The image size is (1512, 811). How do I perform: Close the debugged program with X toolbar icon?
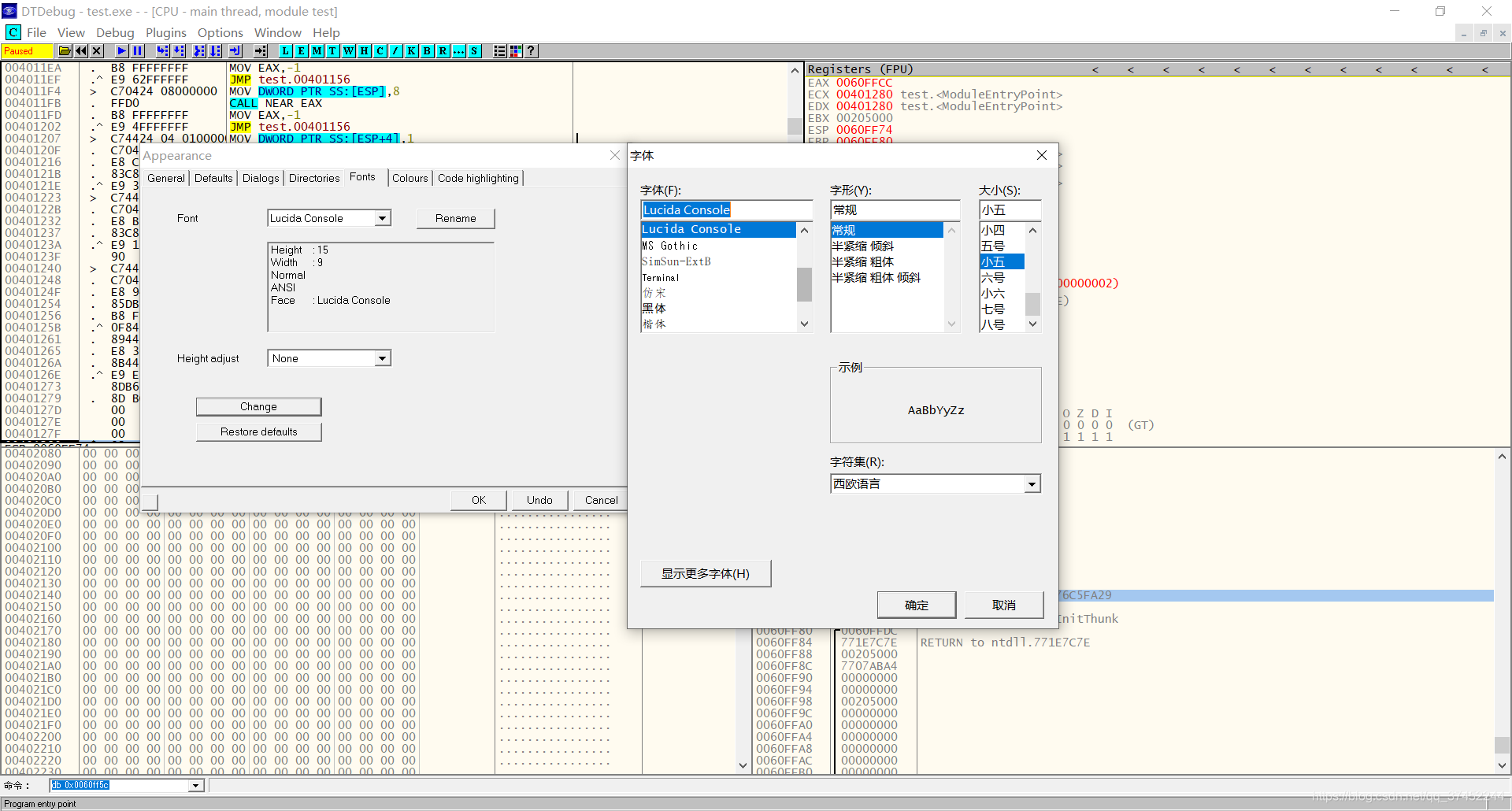click(97, 51)
